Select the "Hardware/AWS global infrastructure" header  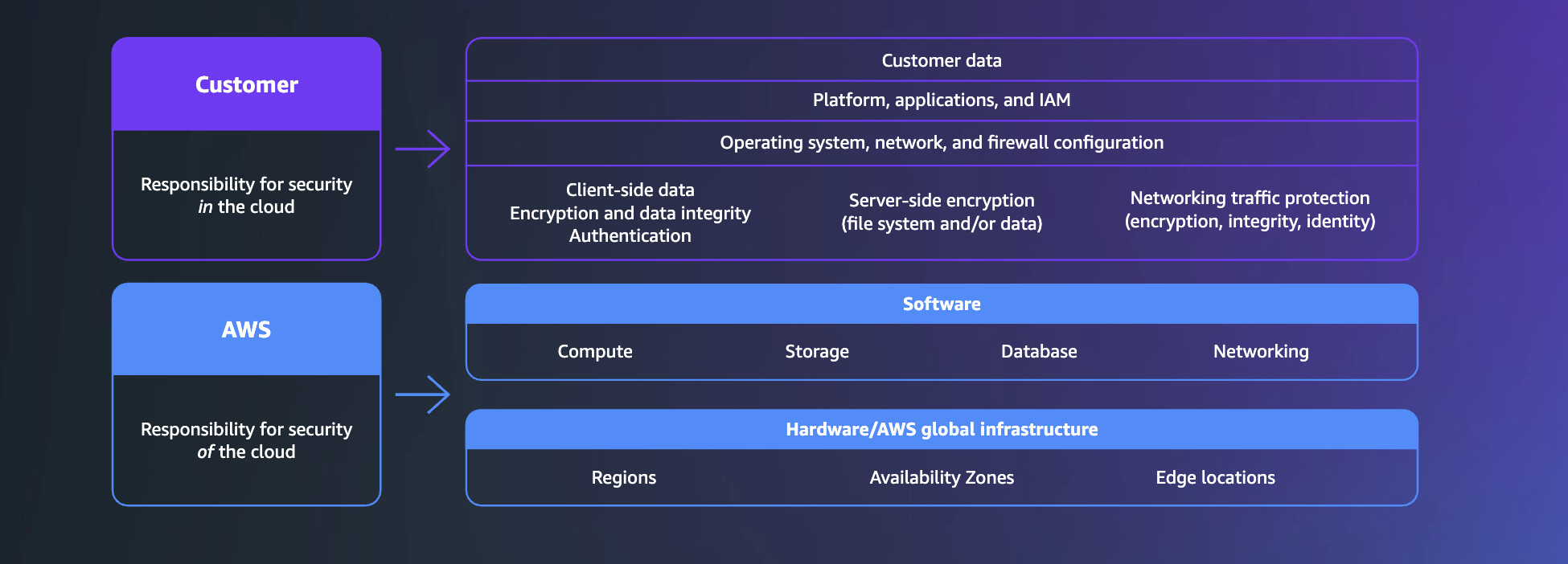click(942, 430)
